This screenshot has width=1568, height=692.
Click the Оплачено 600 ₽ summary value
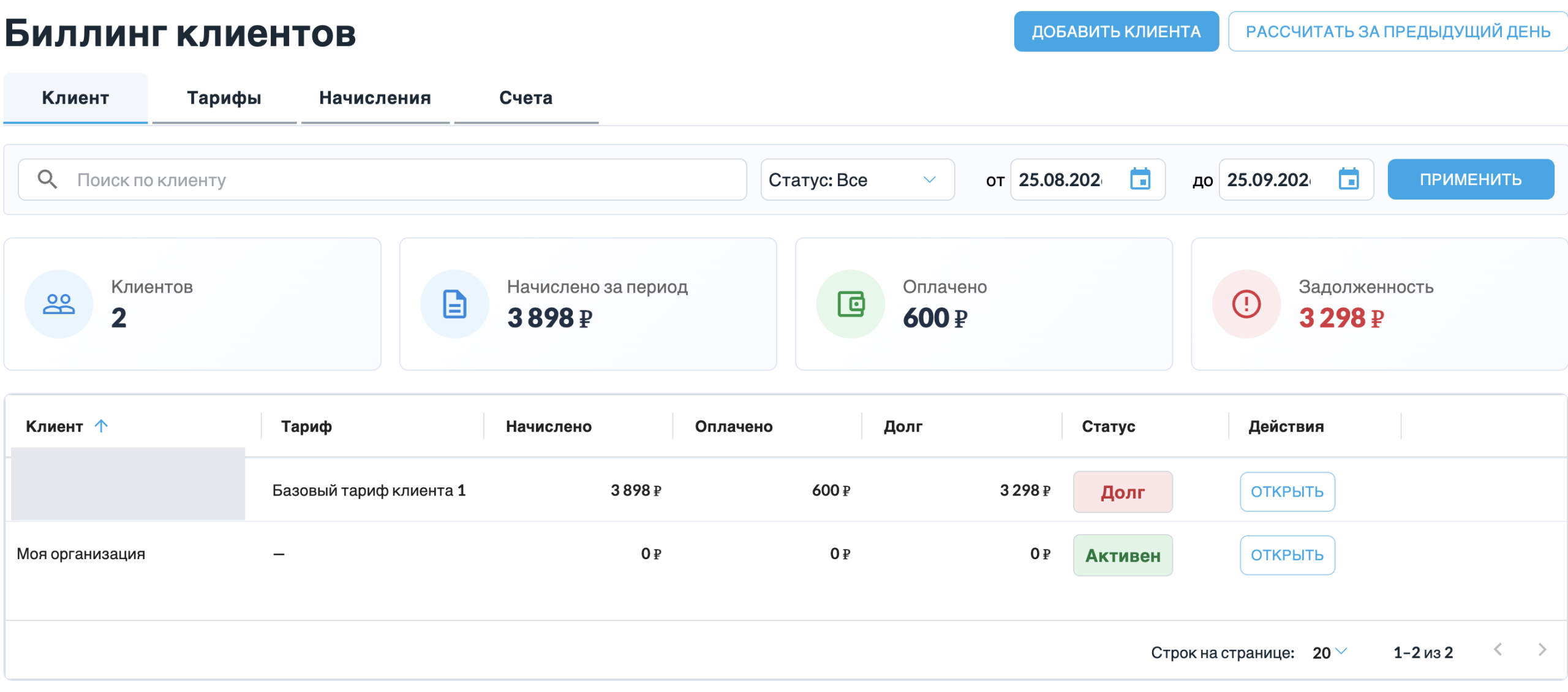[935, 318]
